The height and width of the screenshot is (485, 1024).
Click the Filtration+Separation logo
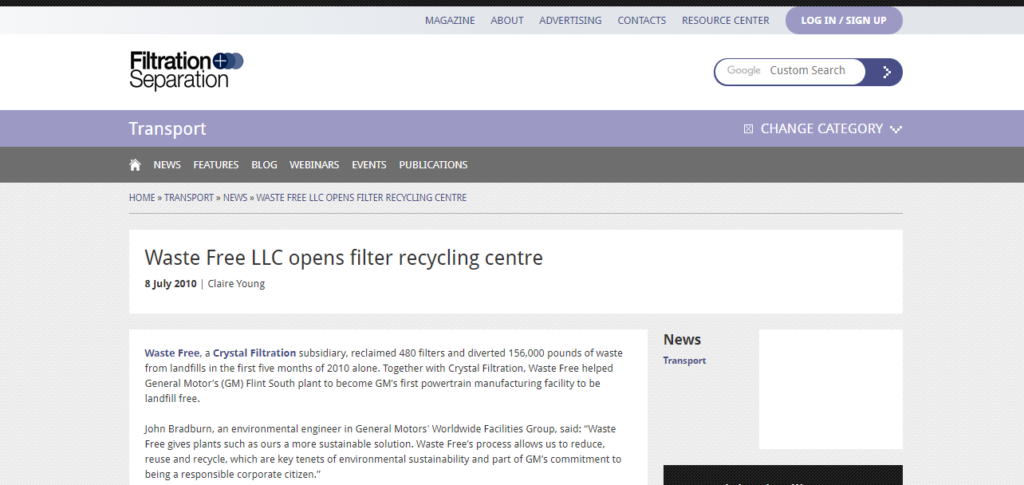(x=186, y=70)
